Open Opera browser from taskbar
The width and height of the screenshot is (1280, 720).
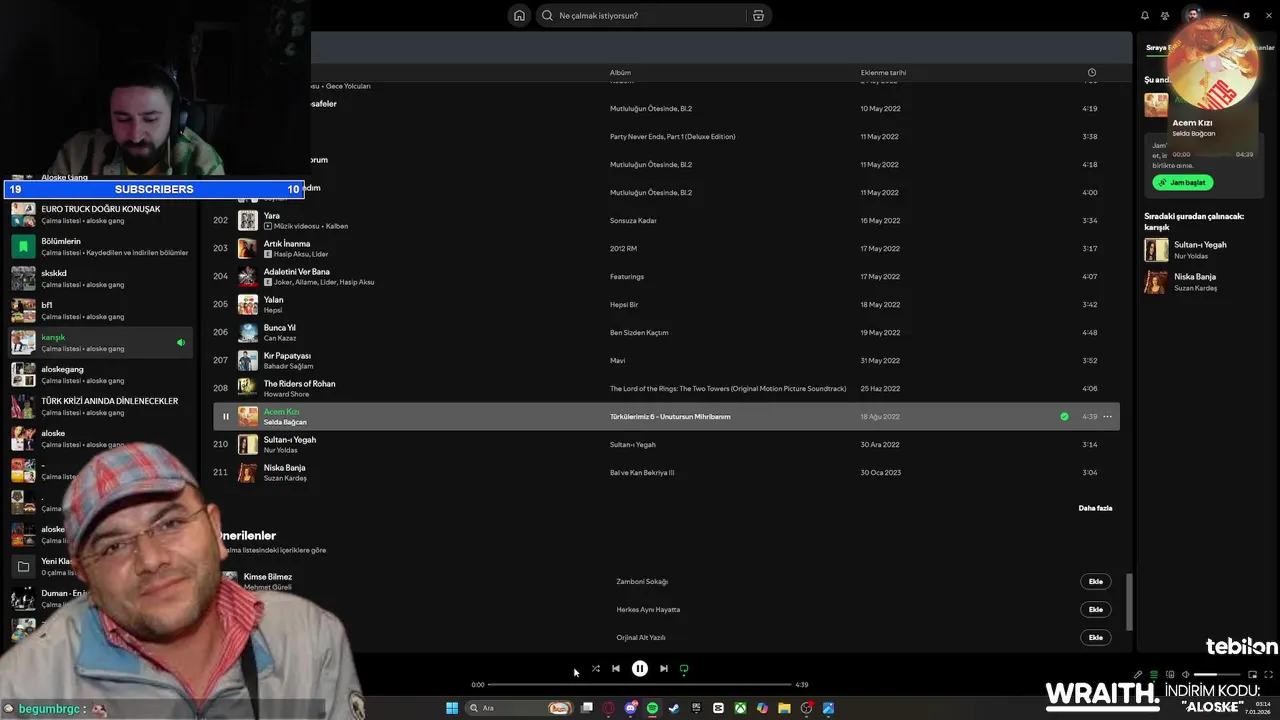(609, 708)
